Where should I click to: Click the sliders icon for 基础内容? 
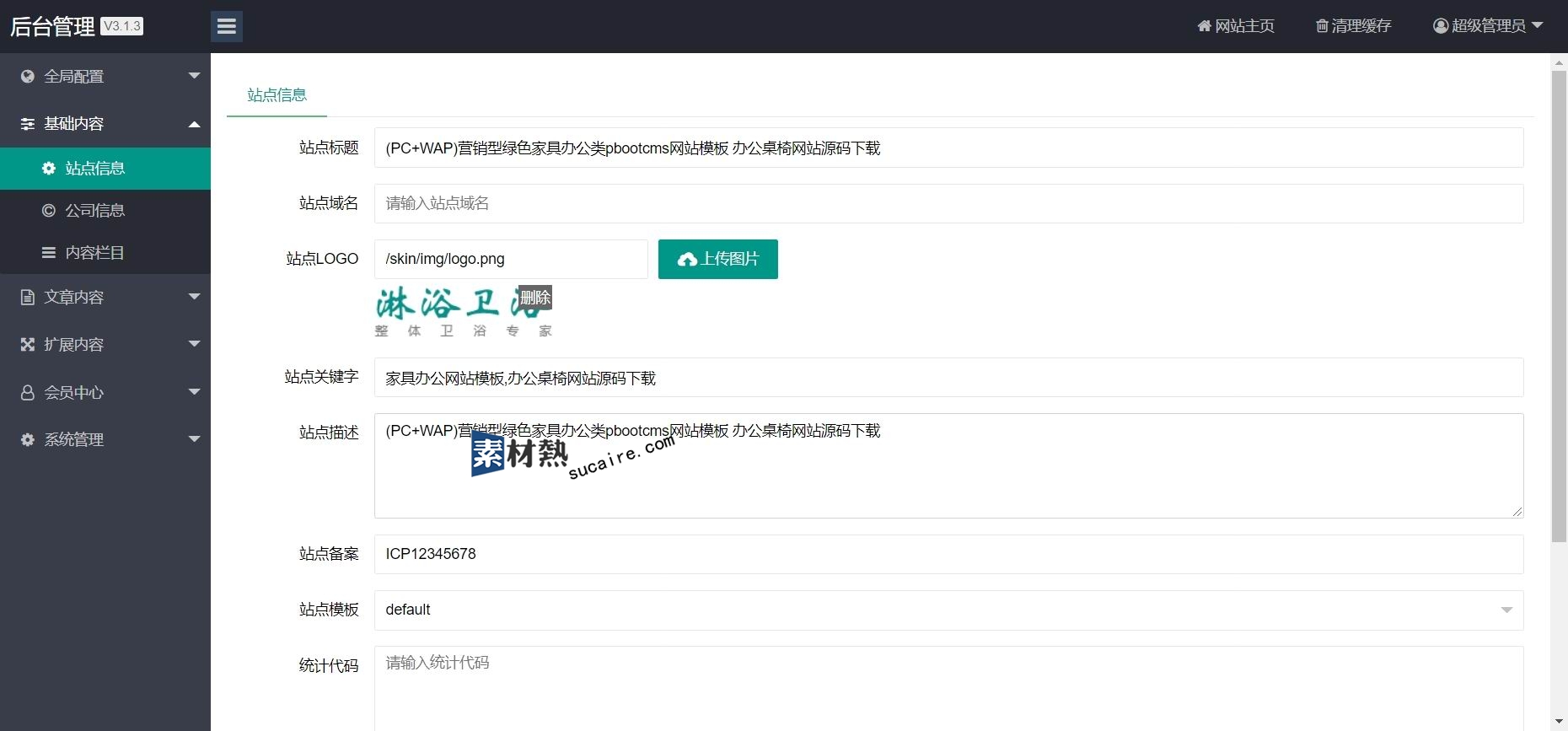click(x=28, y=124)
